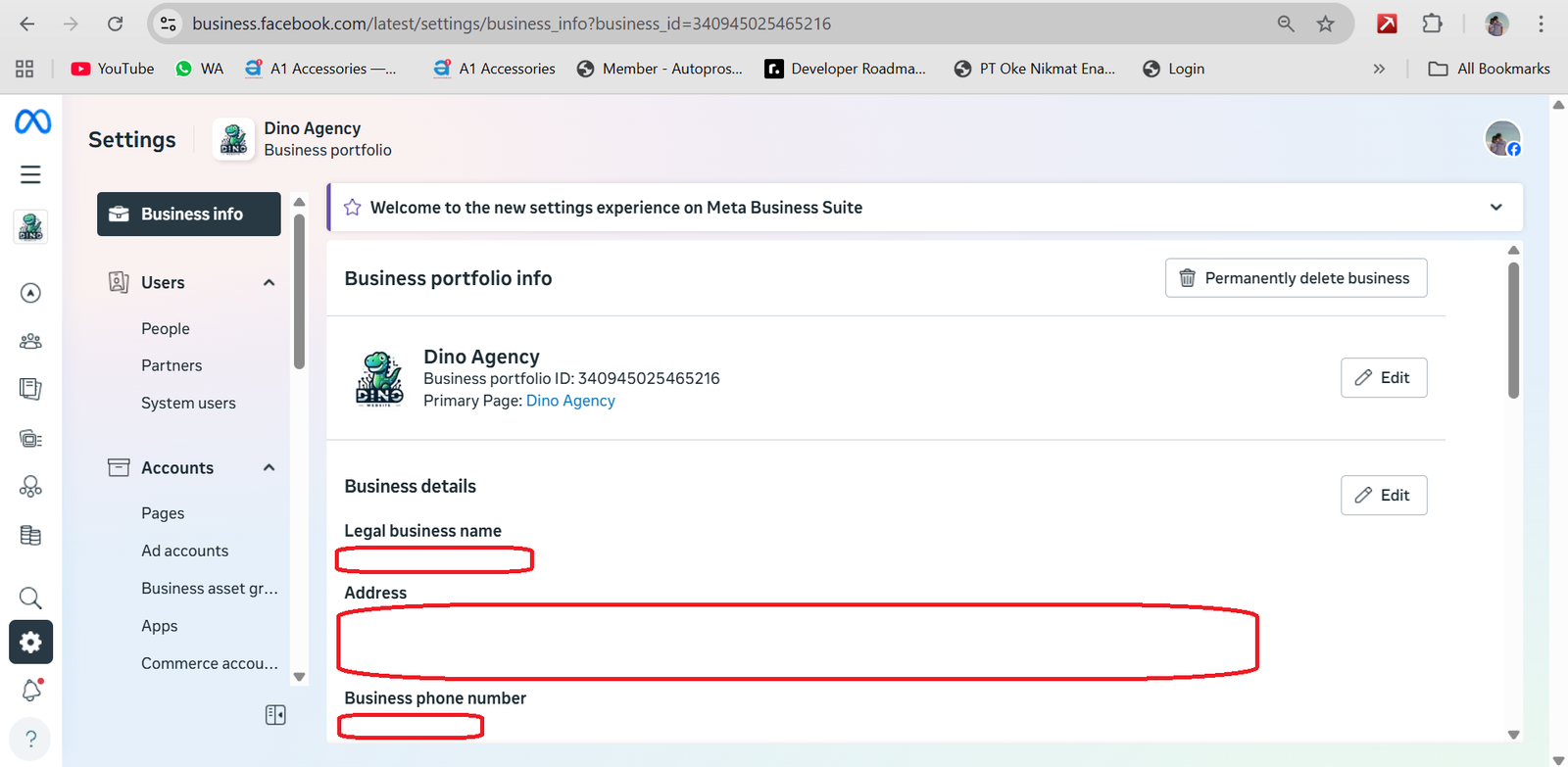Open Business asset groups menu item
Screen dimensions: 1568x767
click(x=210, y=589)
